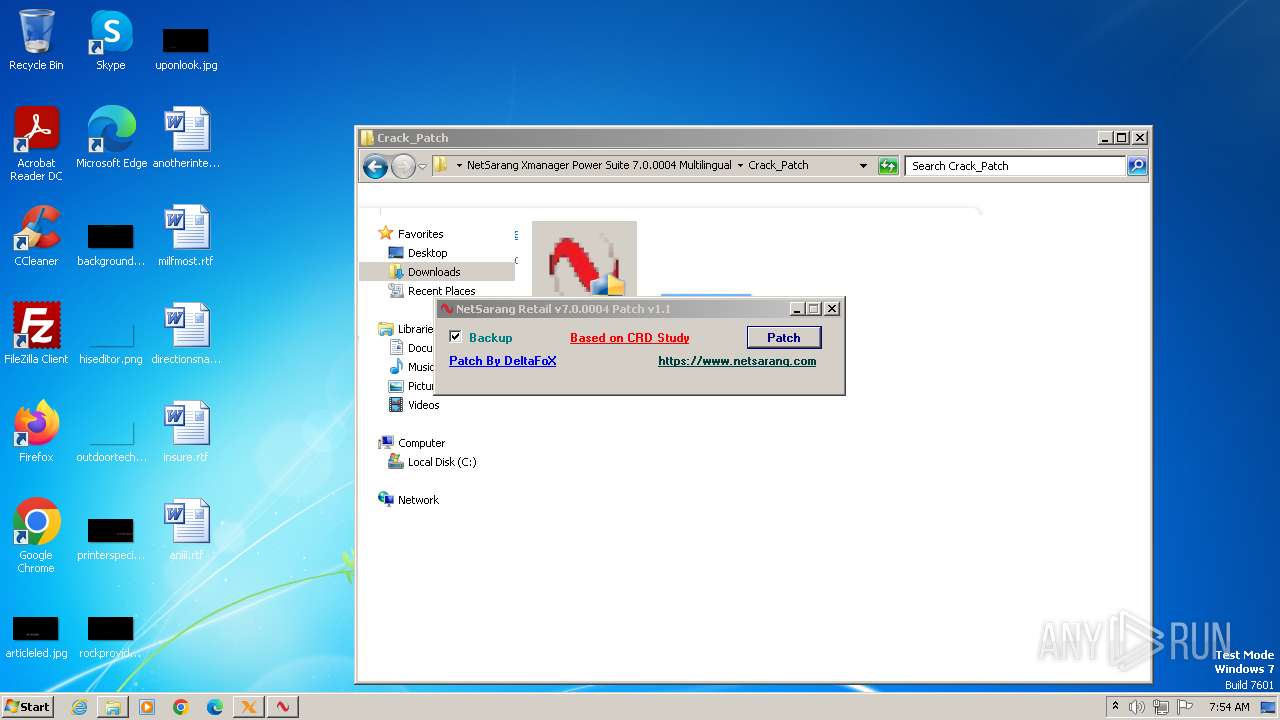Show hidden system tray icons

[x=1115, y=707]
